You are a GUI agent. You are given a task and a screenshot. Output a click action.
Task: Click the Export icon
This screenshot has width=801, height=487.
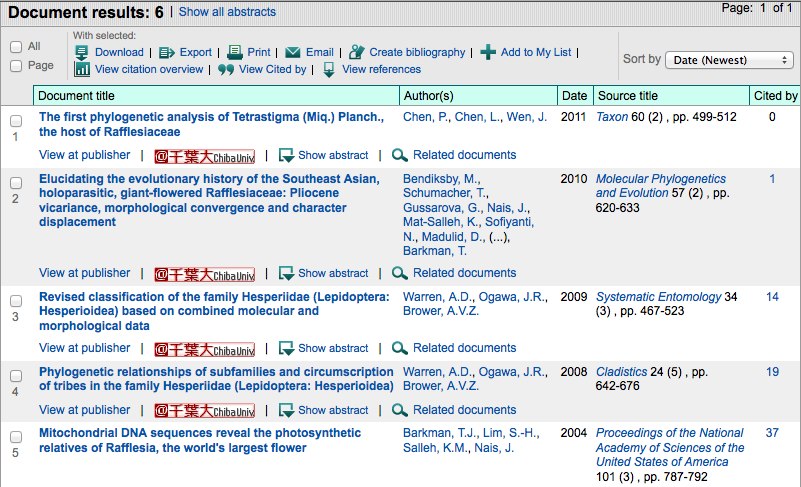pyautogui.click(x=167, y=52)
